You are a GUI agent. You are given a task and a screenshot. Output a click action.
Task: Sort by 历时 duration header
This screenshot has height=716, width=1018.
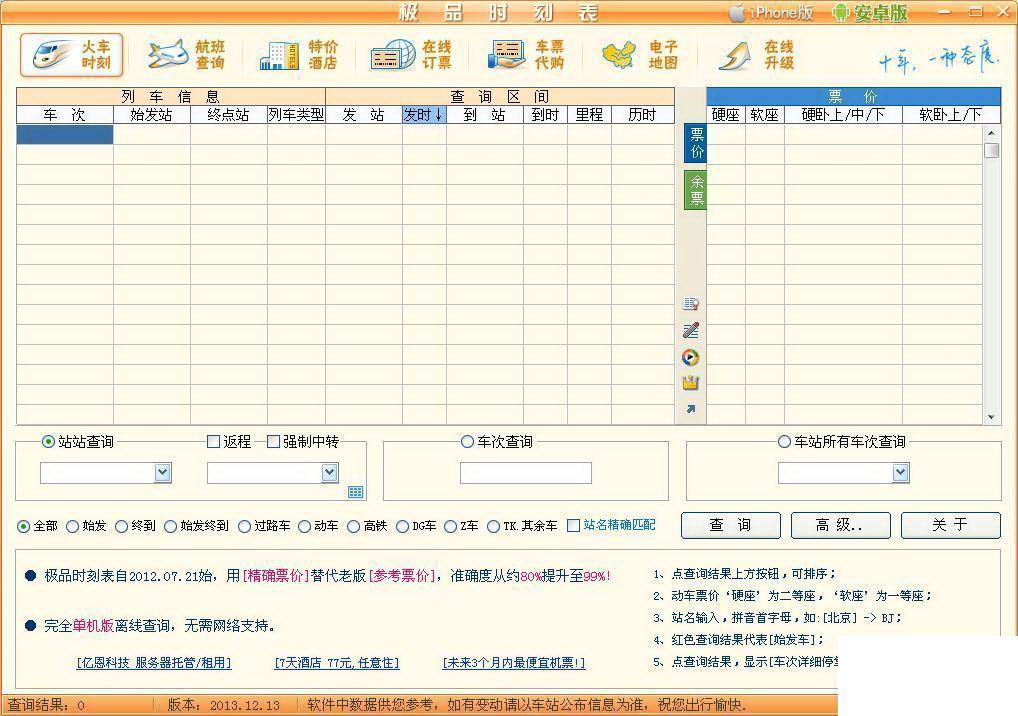643,115
